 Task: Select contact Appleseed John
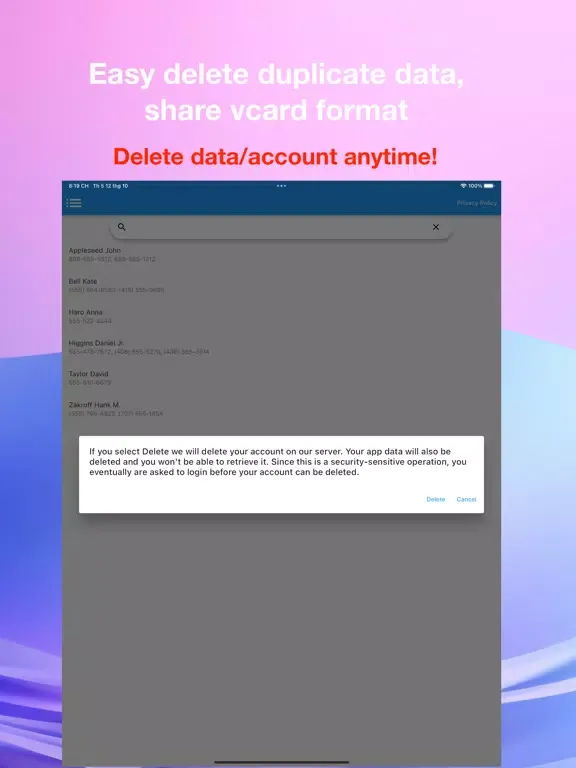281,255
